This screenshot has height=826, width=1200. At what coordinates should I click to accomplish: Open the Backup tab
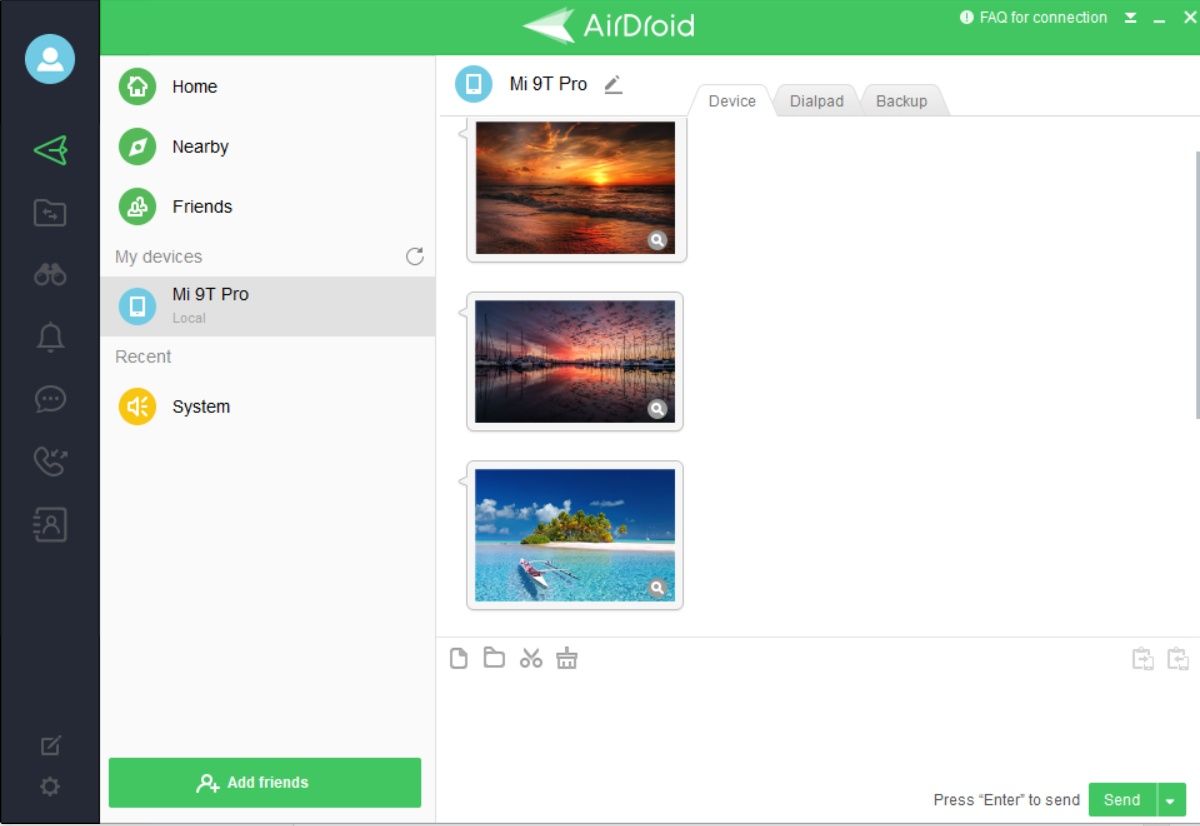pyautogui.click(x=901, y=100)
